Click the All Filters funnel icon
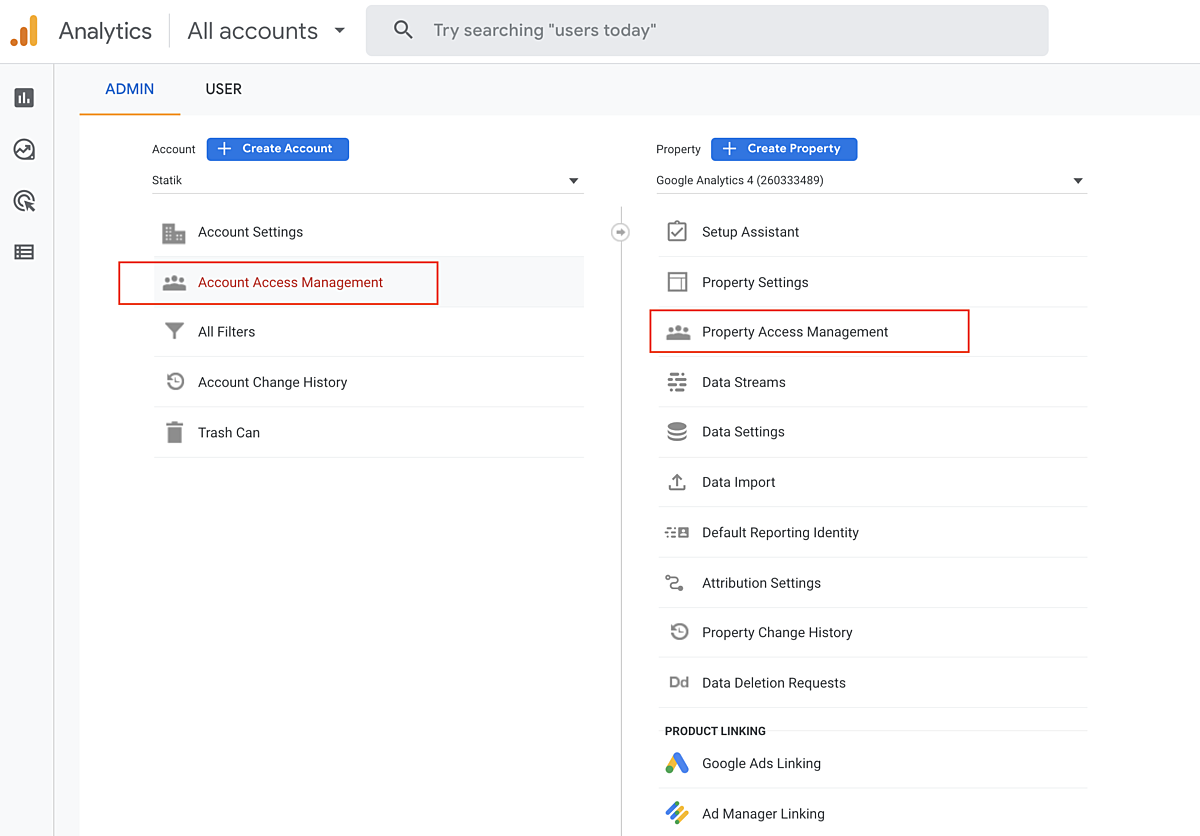The height and width of the screenshot is (836, 1200). (x=174, y=332)
